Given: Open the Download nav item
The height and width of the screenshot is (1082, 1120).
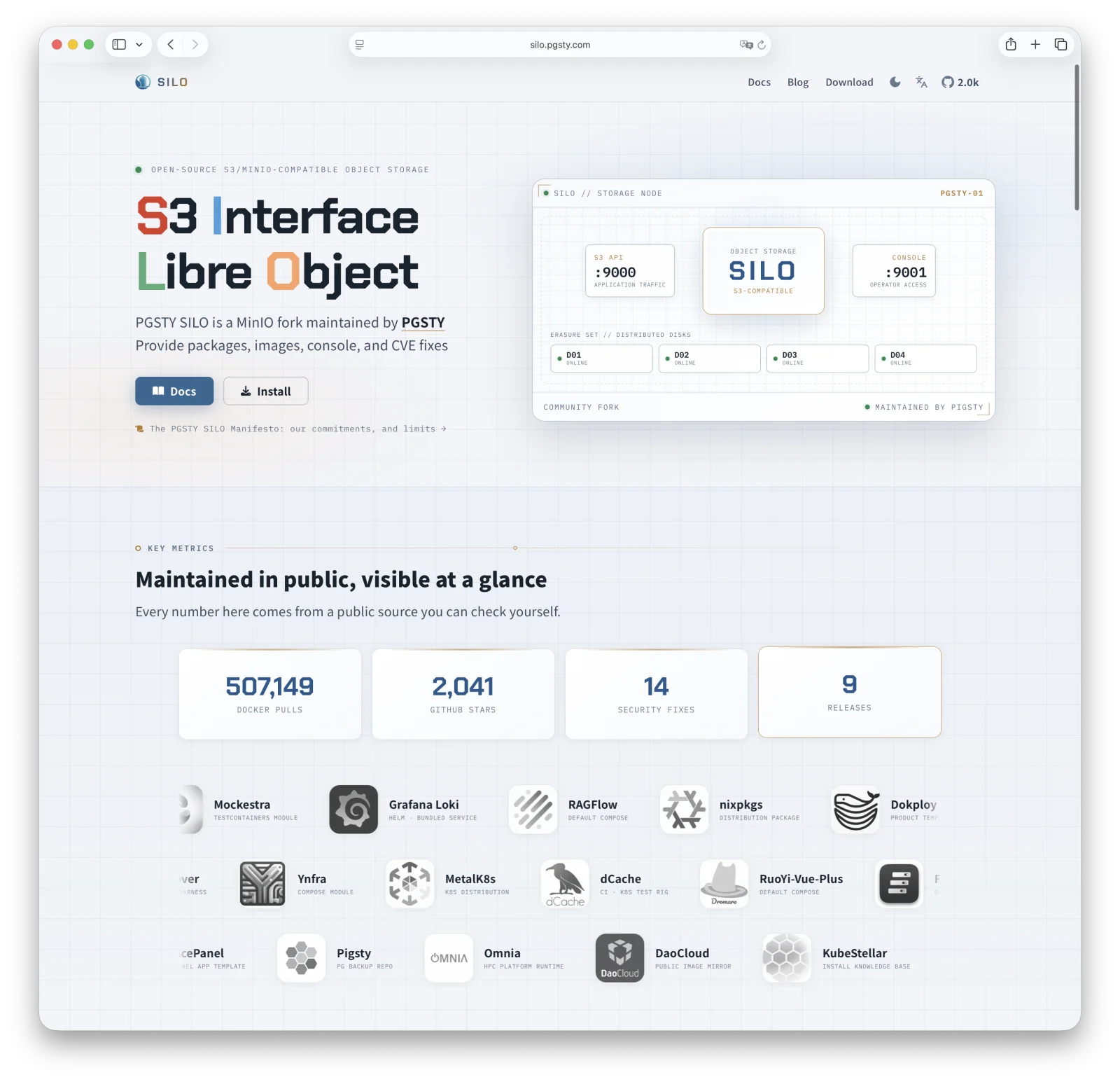Looking at the screenshot, I should [x=849, y=82].
